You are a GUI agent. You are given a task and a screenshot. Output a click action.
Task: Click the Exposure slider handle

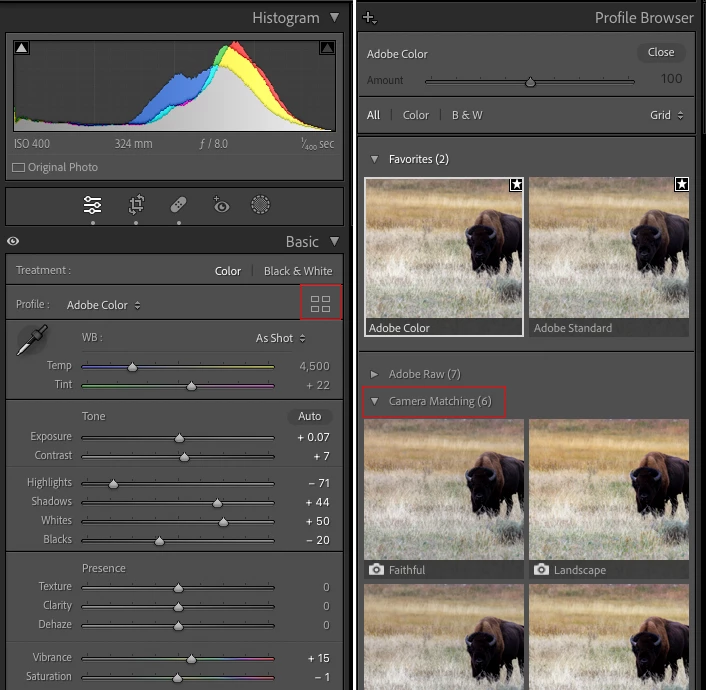pyautogui.click(x=179, y=438)
